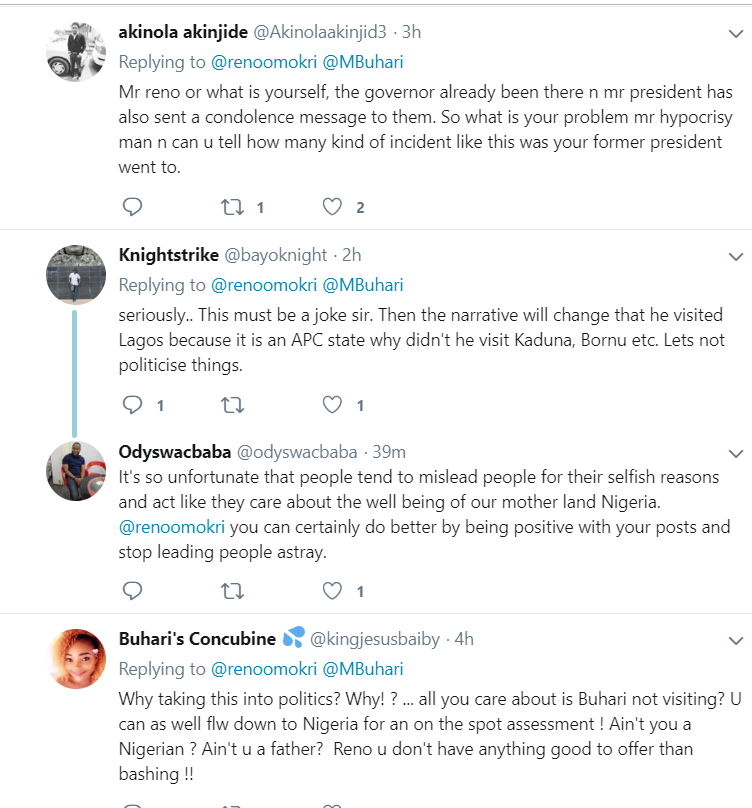752x808 pixels.
Task: Open Odyswacbaba tweet dropdown arrow
Action: pyautogui.click(x=734, y=453)
